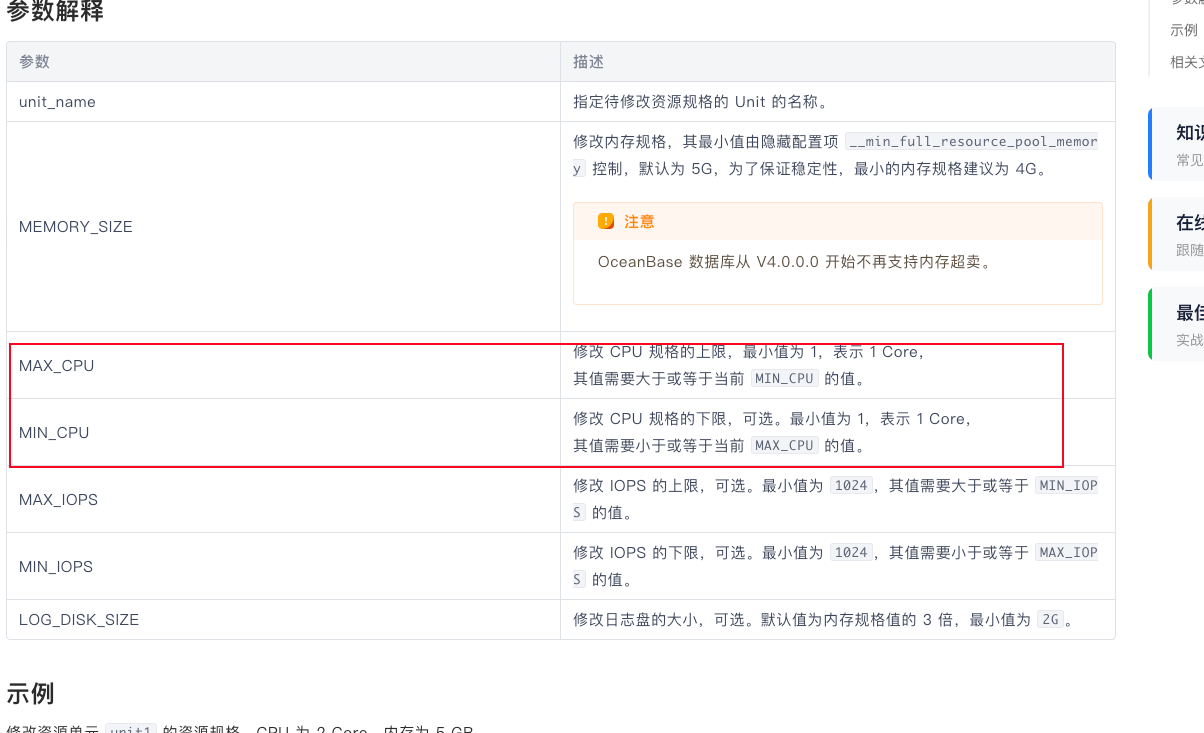Click the 示例 section heading

[30, 693]
